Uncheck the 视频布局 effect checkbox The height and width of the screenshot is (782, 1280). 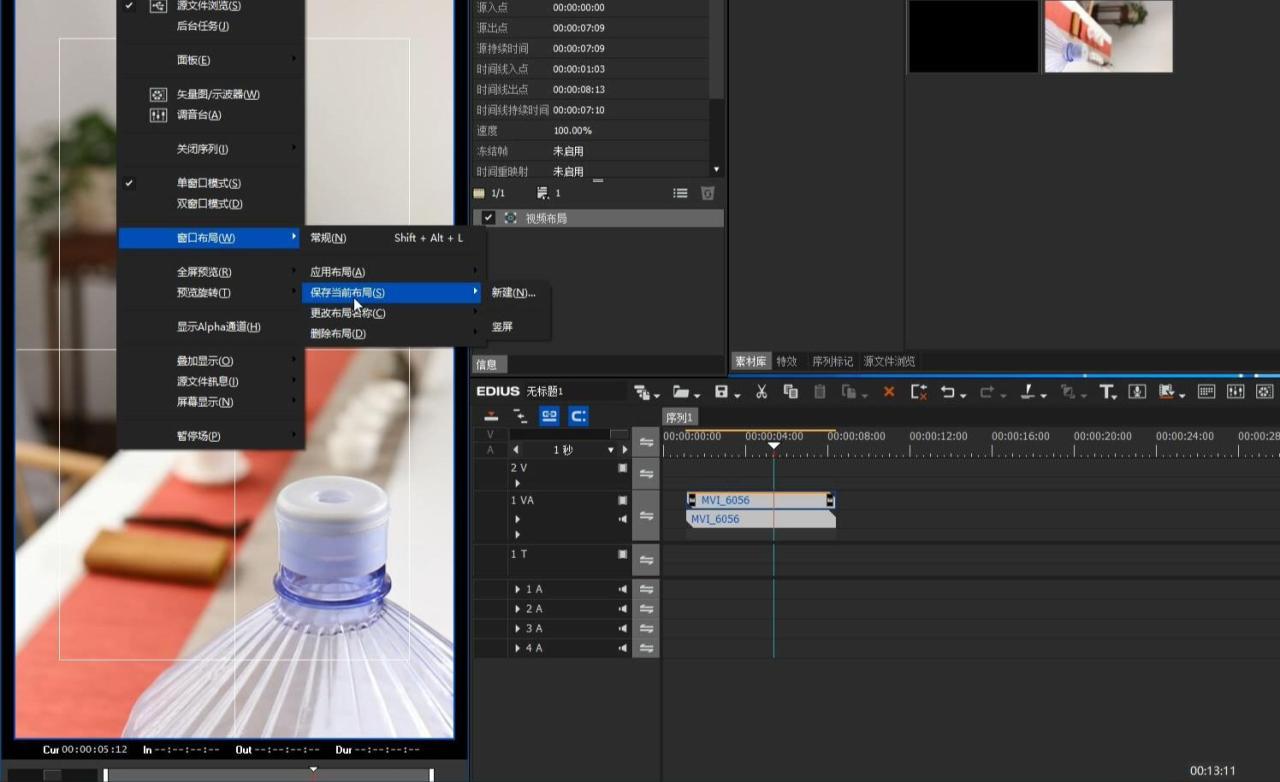coord(488,218)
